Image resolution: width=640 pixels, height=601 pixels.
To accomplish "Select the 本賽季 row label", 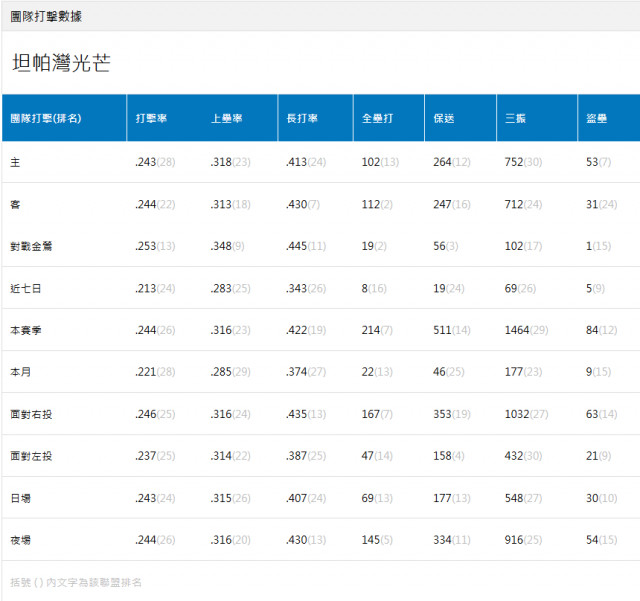I will click(x=26, y=330).
